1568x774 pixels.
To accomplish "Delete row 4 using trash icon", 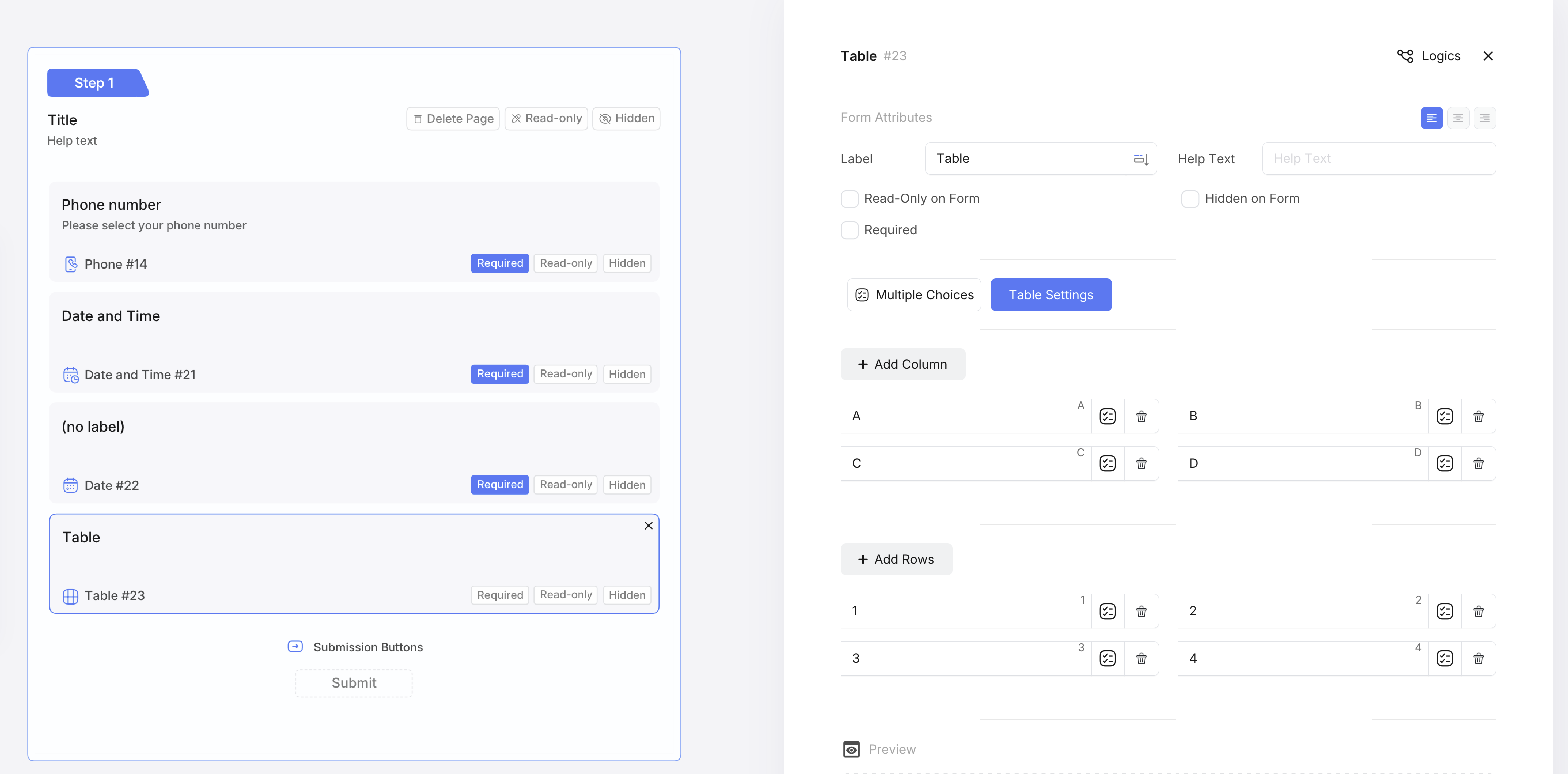I will coord(1478,658).
